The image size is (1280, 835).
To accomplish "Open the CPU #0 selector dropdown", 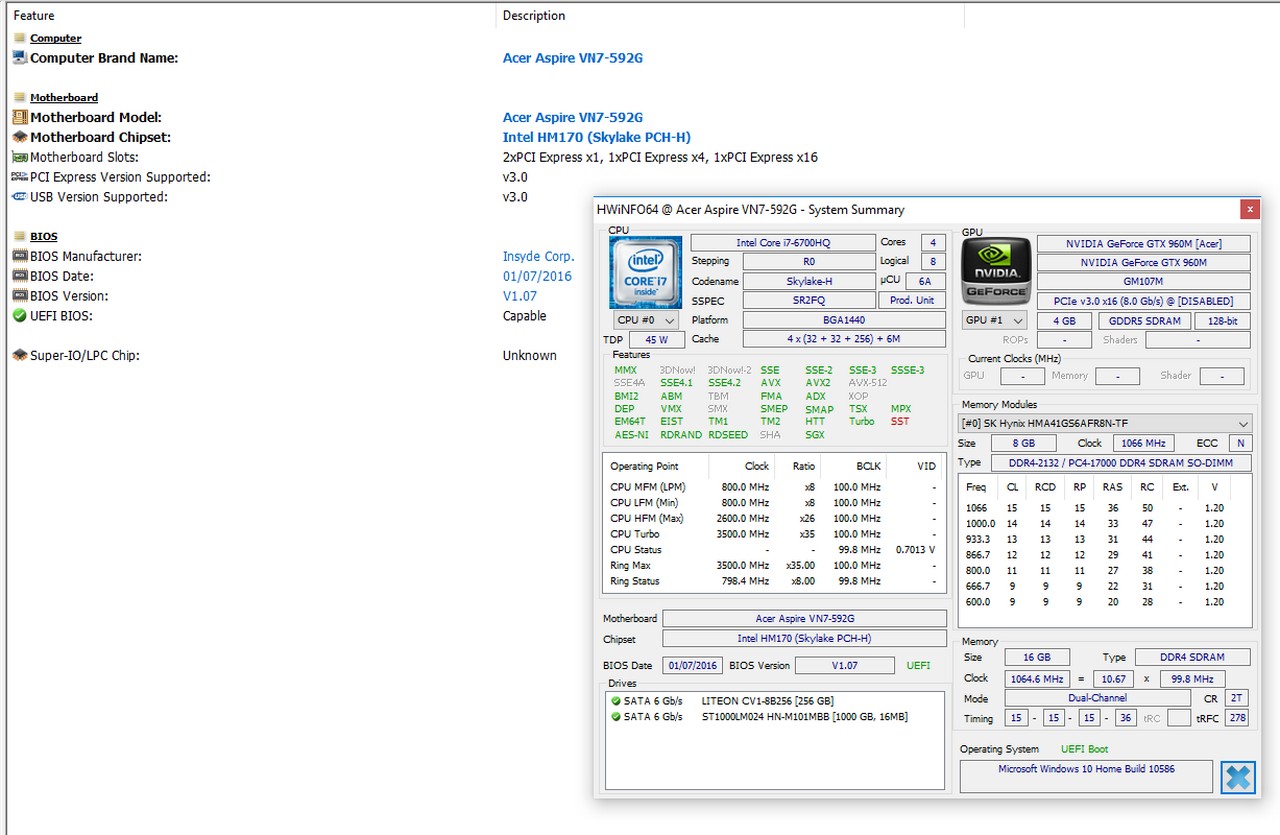I will 646,320.
